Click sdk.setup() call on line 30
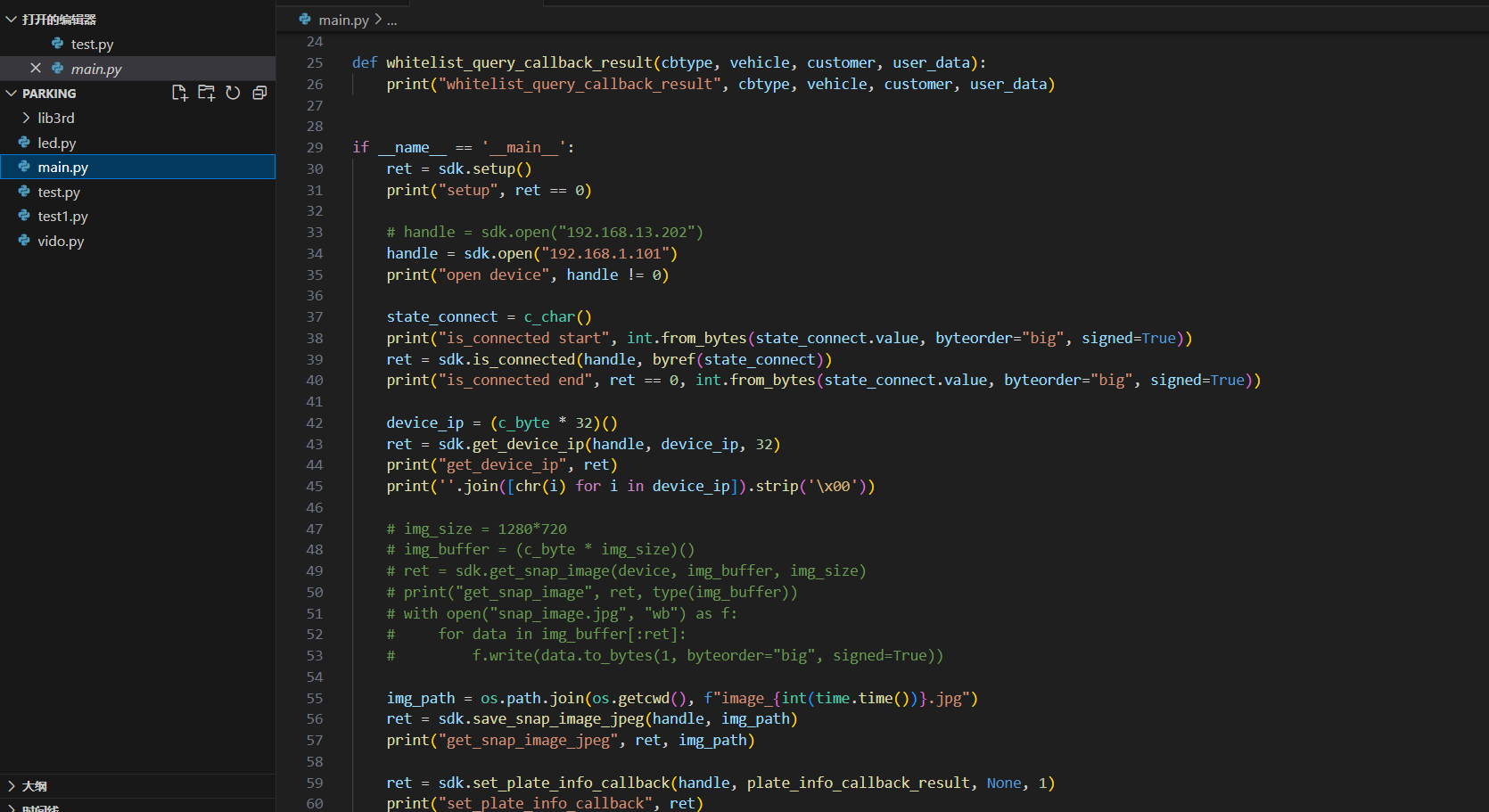The height and width of the screenshot is (812, 1489). [x=485, y=168]
